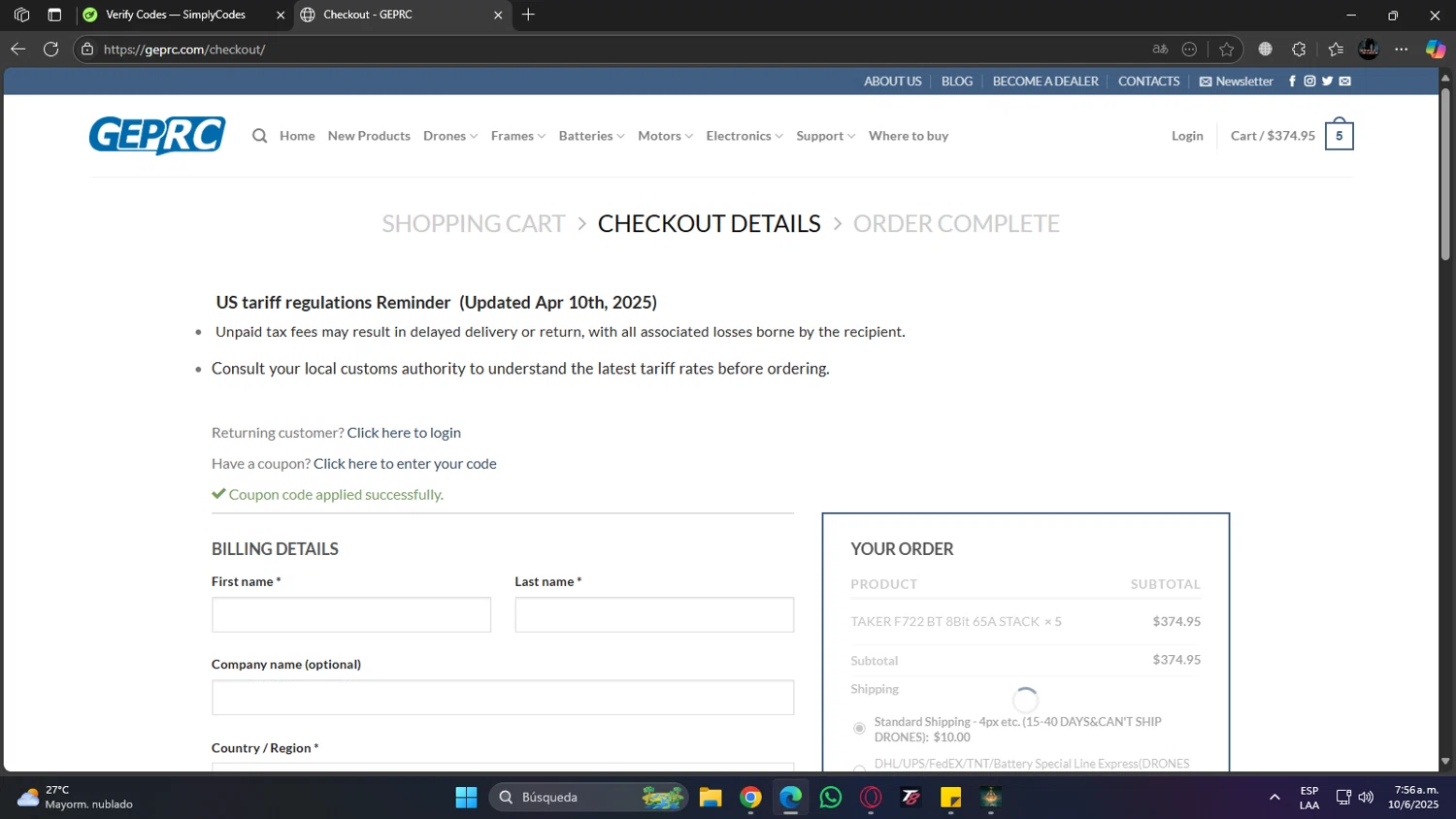This screenshot has width=1456, height=819.
Task: Open the Login link
Action: pos(1187,136)
